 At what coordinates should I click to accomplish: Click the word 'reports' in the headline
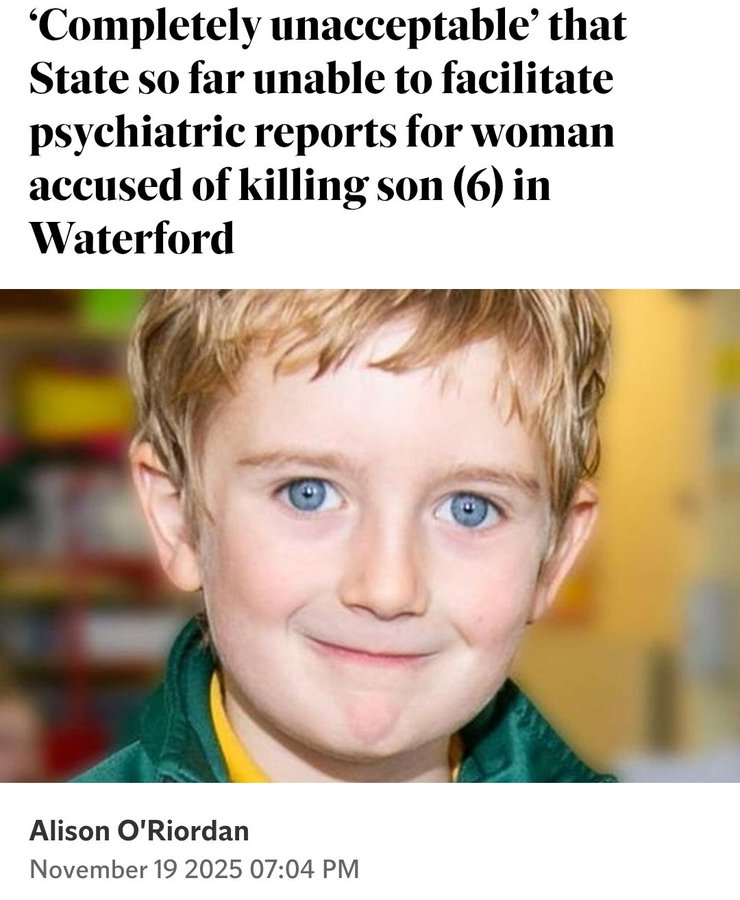(x=326, y=134)
